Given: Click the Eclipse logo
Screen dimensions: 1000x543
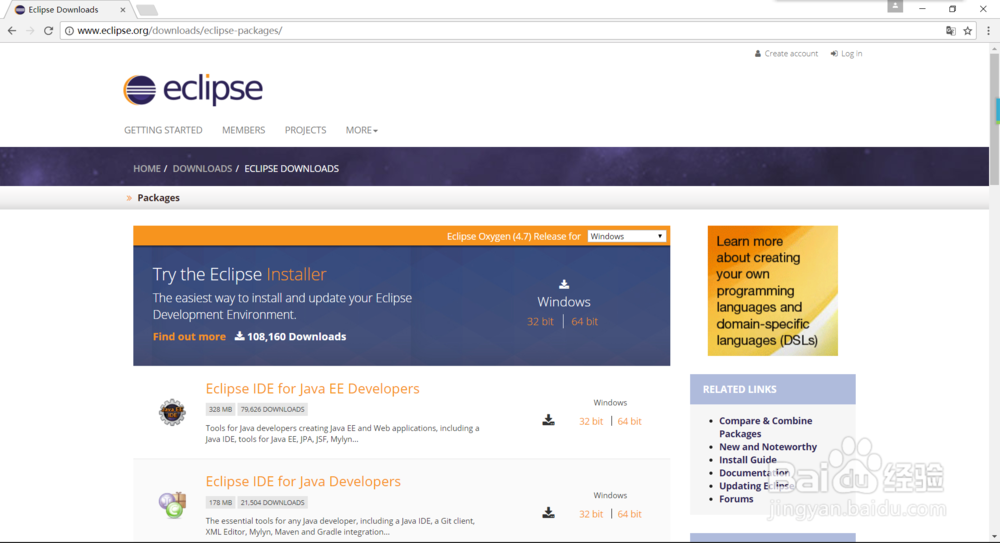Looking at the screenshot, I should pos(193,89).
